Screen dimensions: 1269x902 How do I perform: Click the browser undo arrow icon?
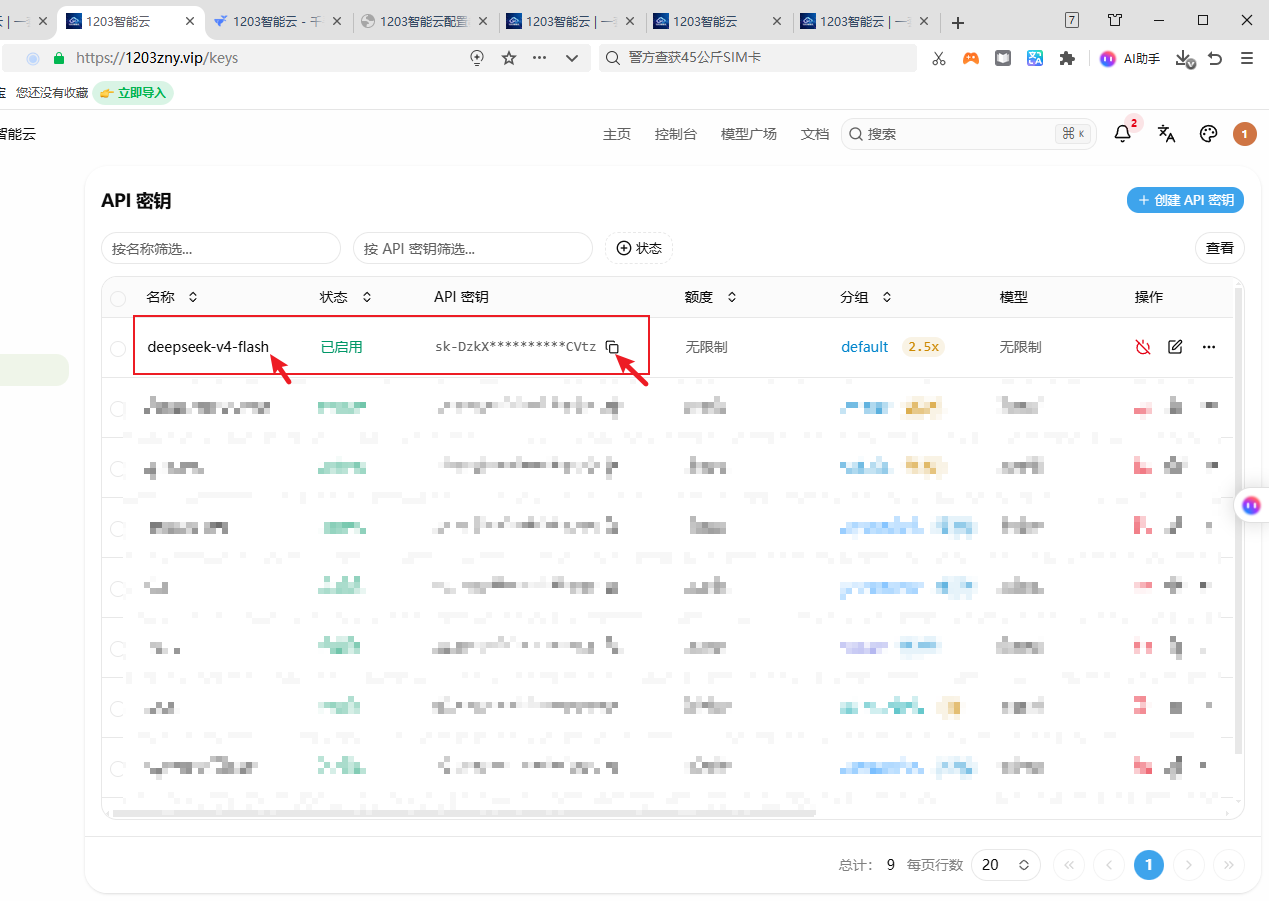click(x=1215, y=59)
